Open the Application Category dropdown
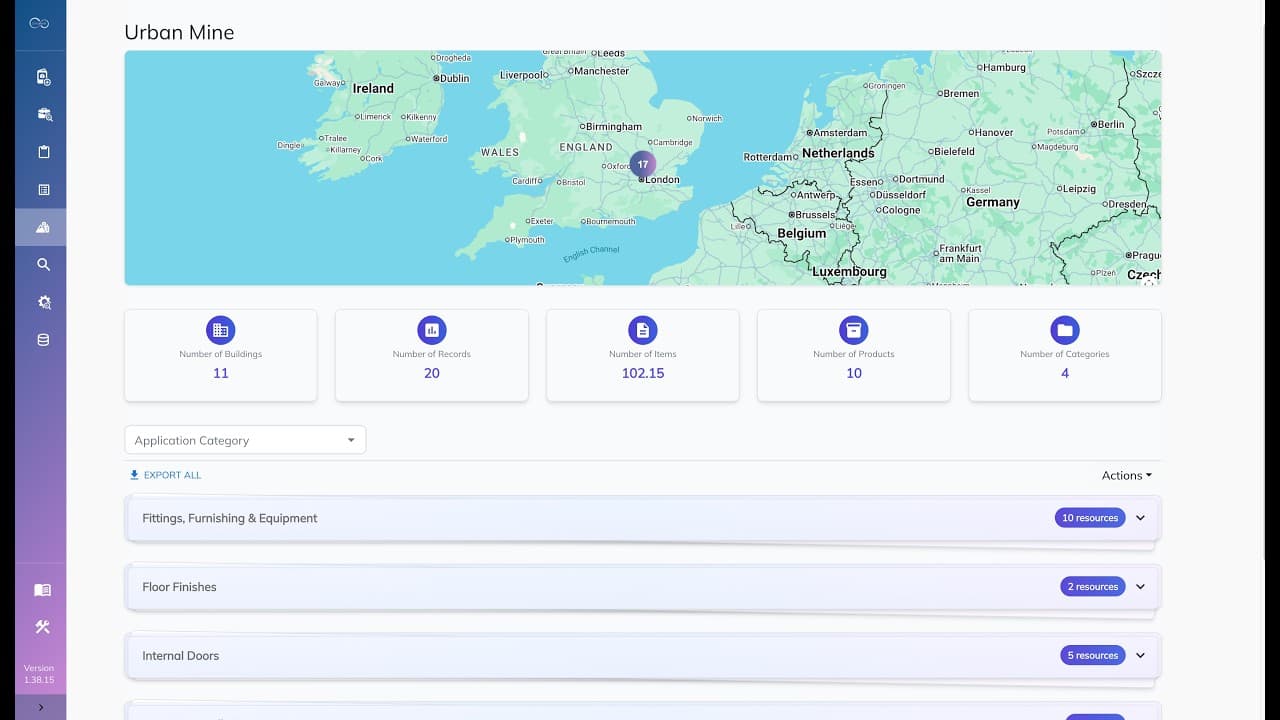 245,440
